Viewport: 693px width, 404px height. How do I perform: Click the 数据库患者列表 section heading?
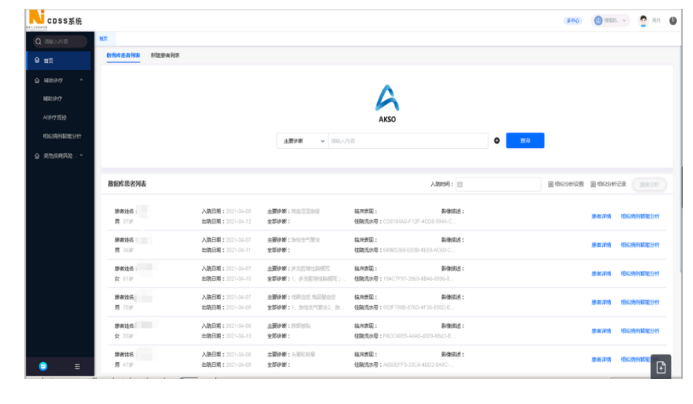127,184
